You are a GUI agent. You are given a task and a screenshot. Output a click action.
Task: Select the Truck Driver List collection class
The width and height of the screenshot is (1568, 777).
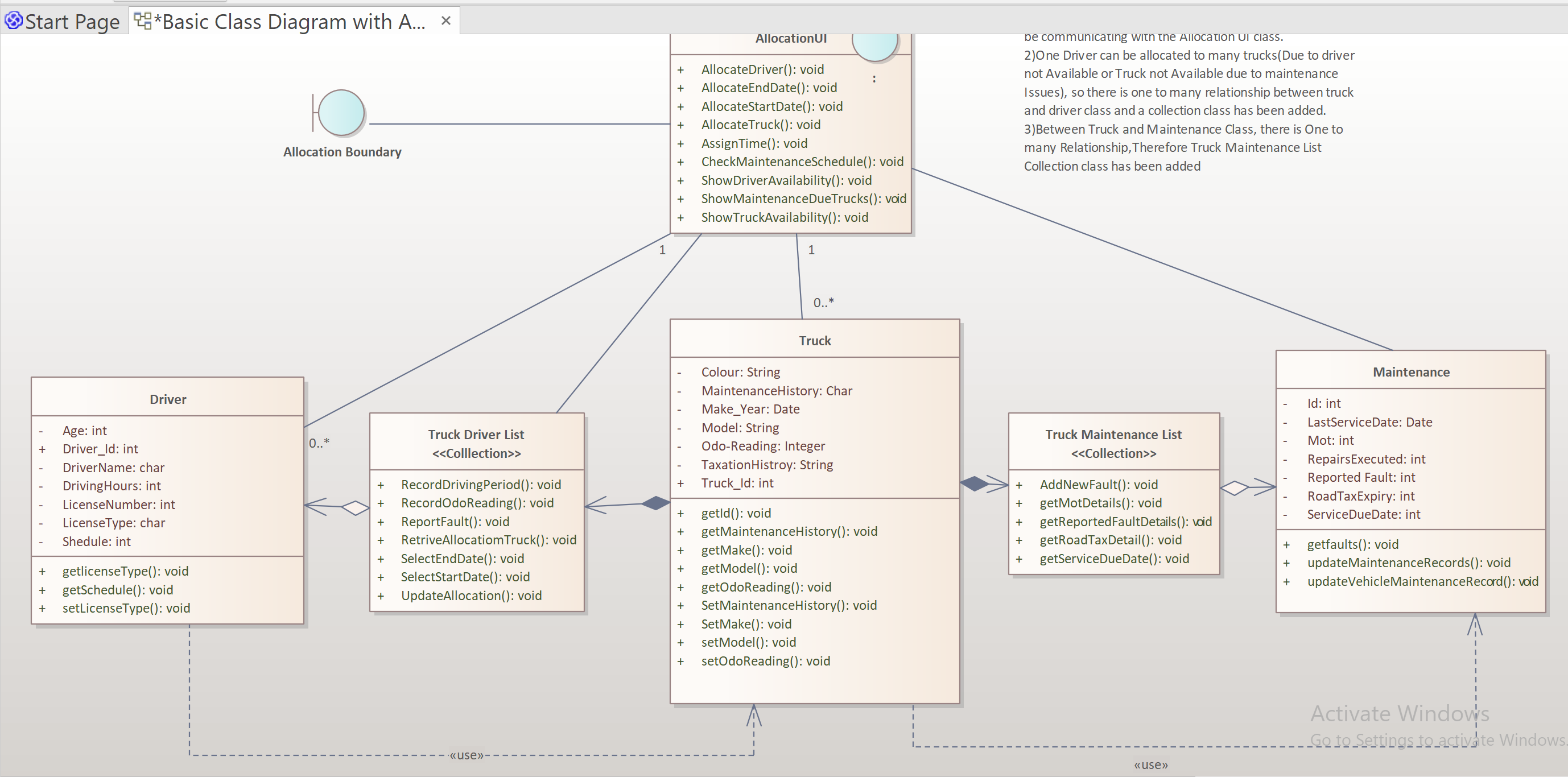(477, 435)
